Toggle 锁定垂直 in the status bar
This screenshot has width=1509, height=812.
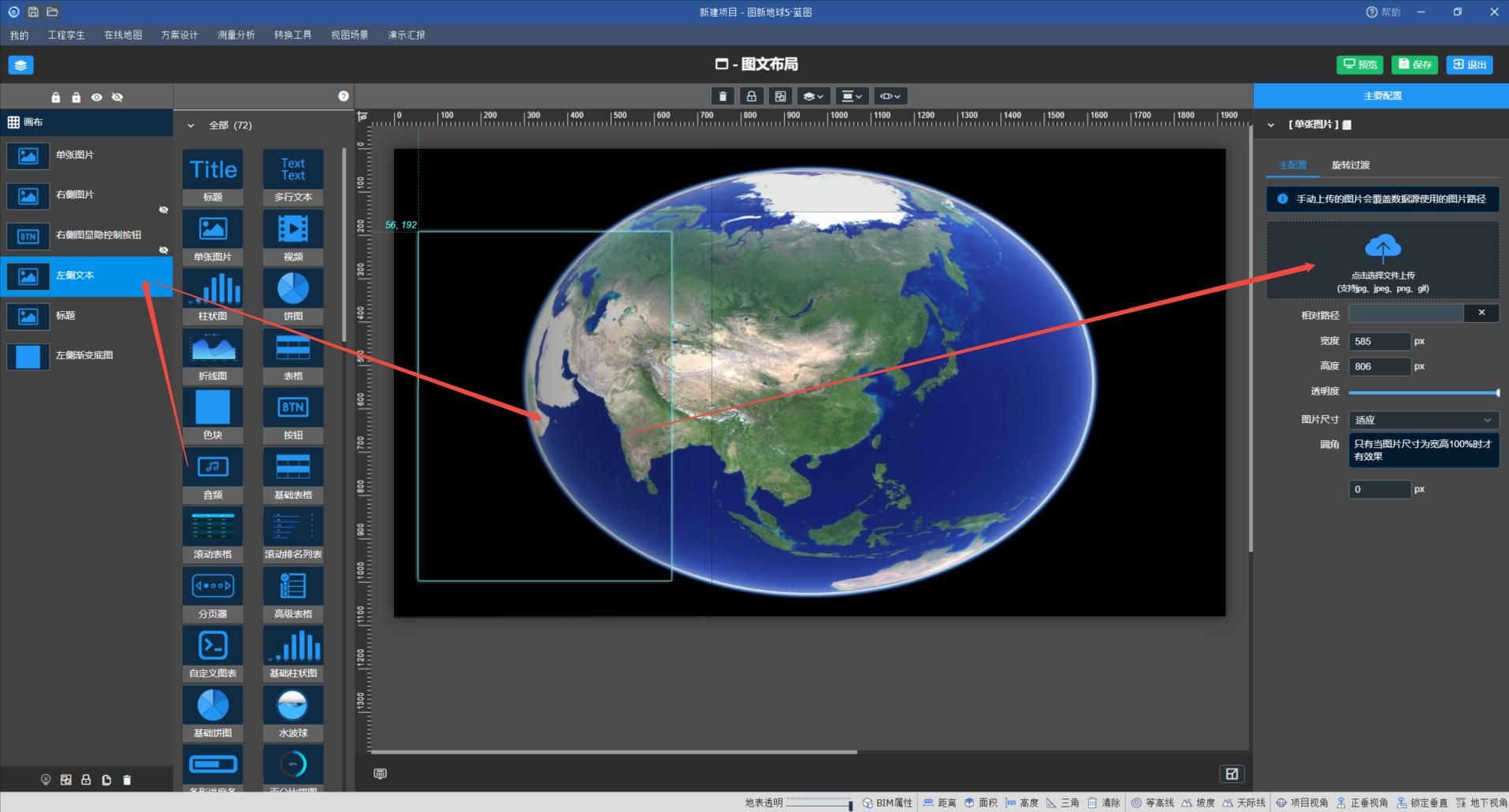[x=1422, y=803]
